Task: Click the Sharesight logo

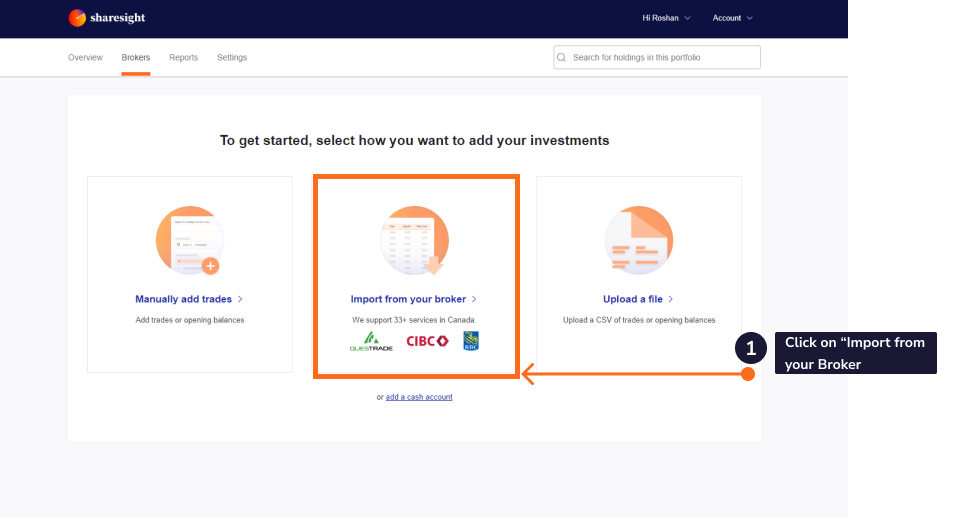Action: [x=107, y=18]
